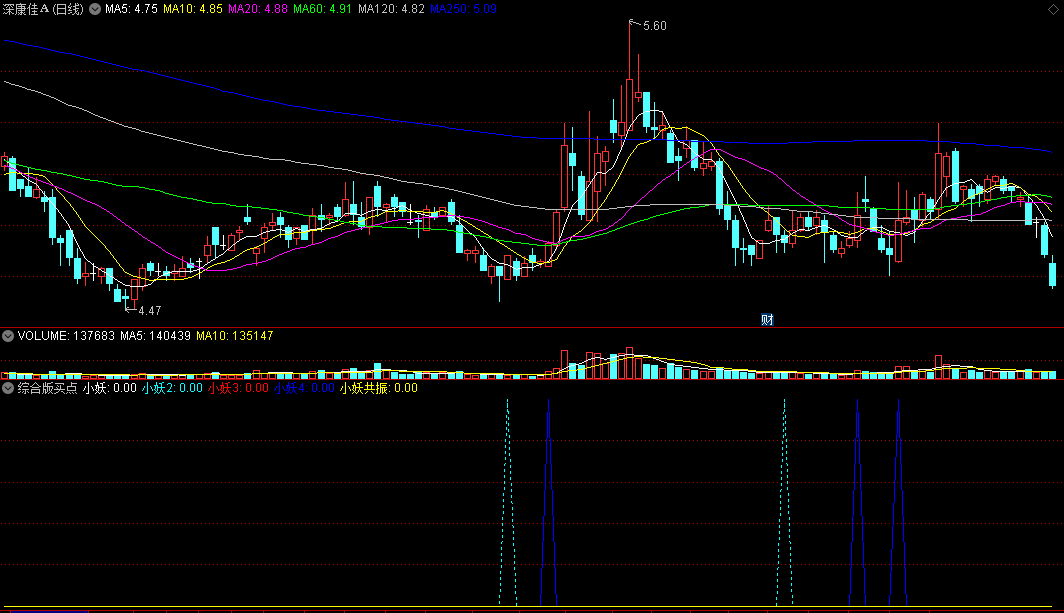Image resolution: width=1064 pixels, height=613 pixels.
Task: Click the VOLUME: 137683 readout
Action: tap(66, 336)
